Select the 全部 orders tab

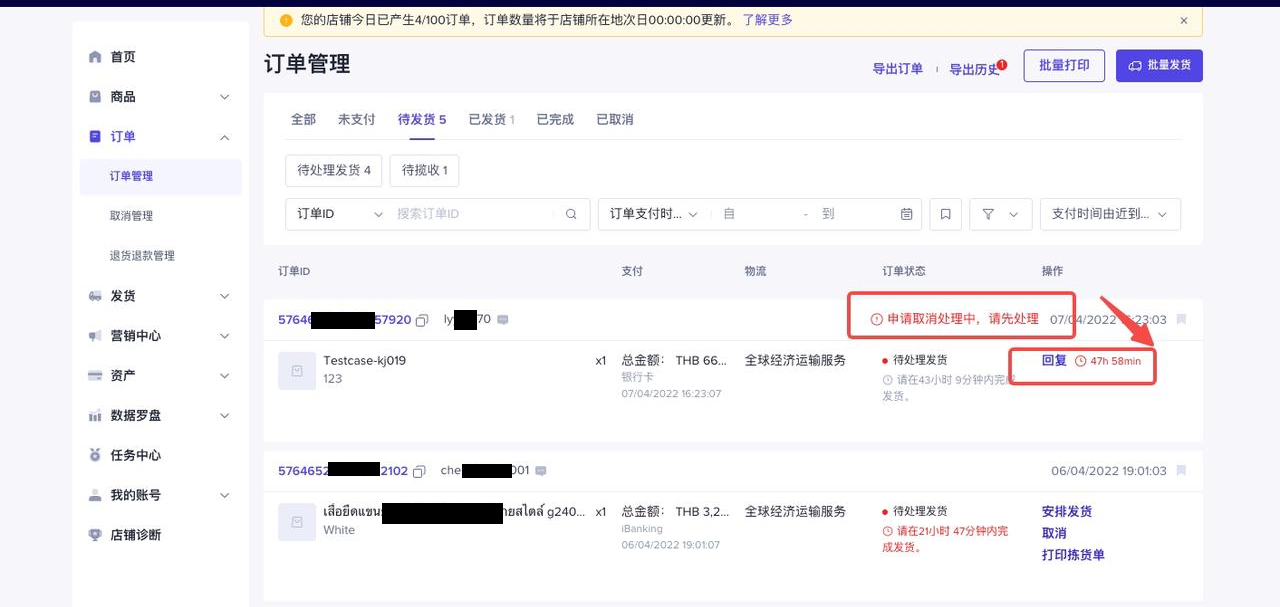(x=303, y=119)
